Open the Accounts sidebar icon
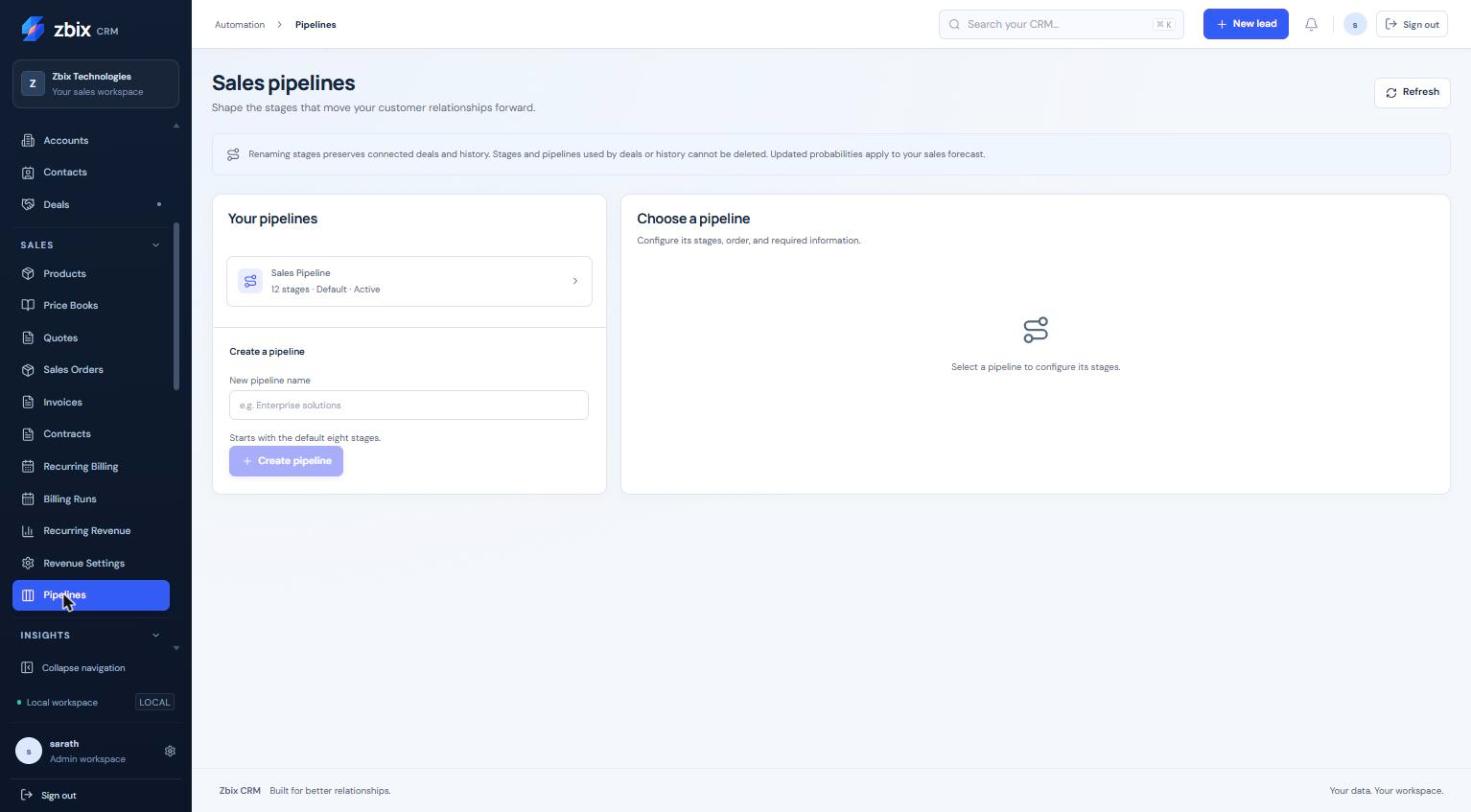This screenshot has height=812, width=1471. coord(28,140)
